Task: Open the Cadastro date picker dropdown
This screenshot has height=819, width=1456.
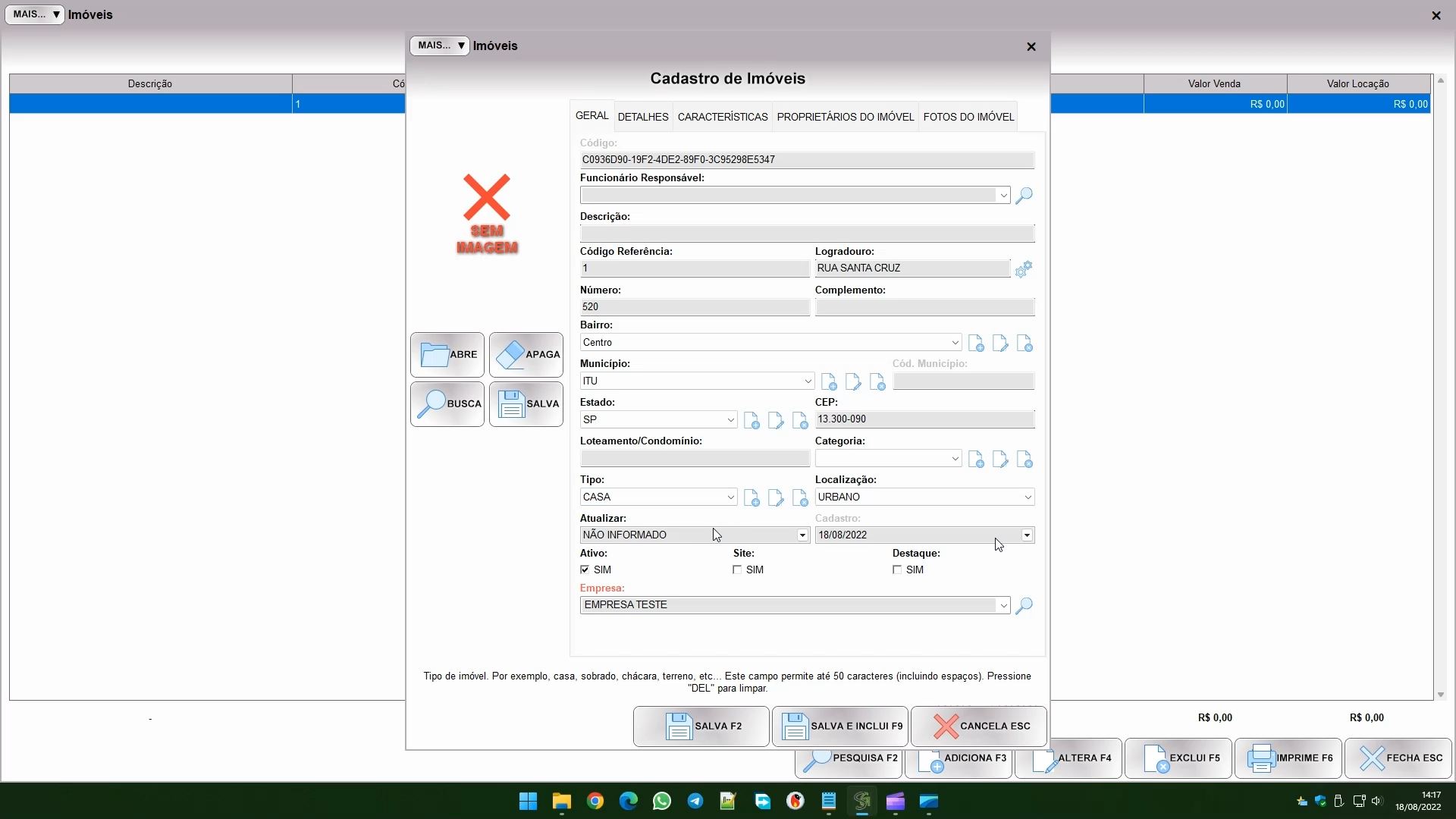Action: point(1027,535)
